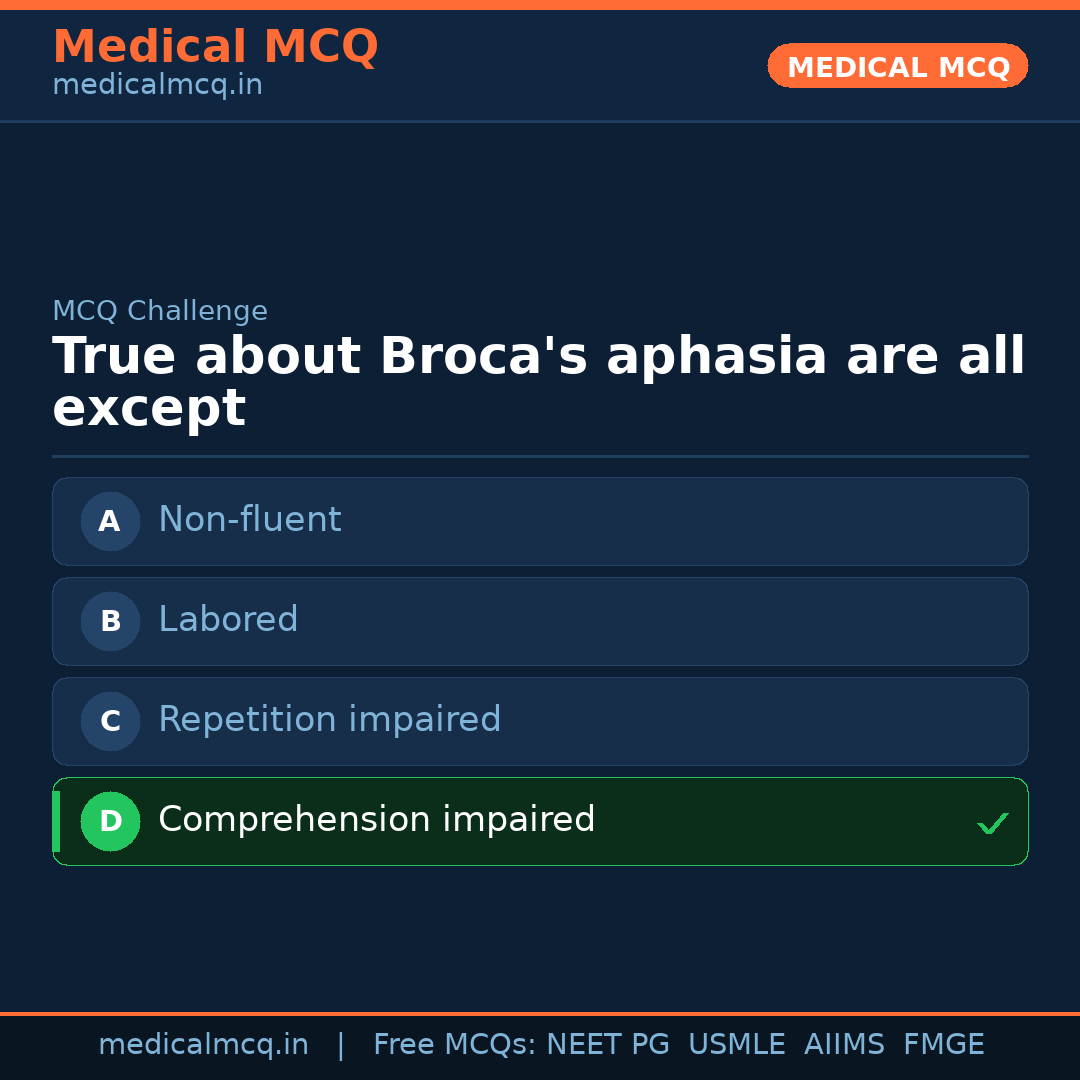Viewport: 1080px width, 1080px height.
Task: Click the green letter D circle badge
Action: 110,821
